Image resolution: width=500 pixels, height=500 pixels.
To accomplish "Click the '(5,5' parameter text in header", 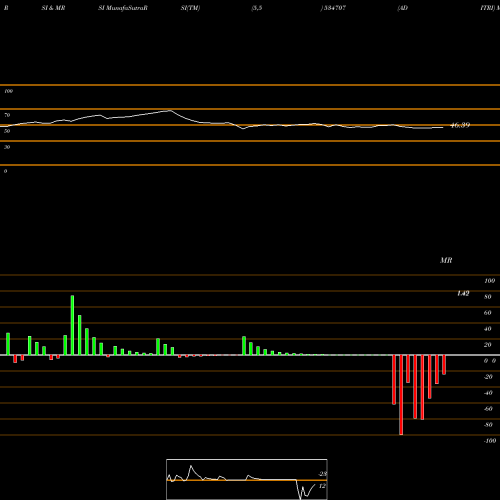I will 257,8.
